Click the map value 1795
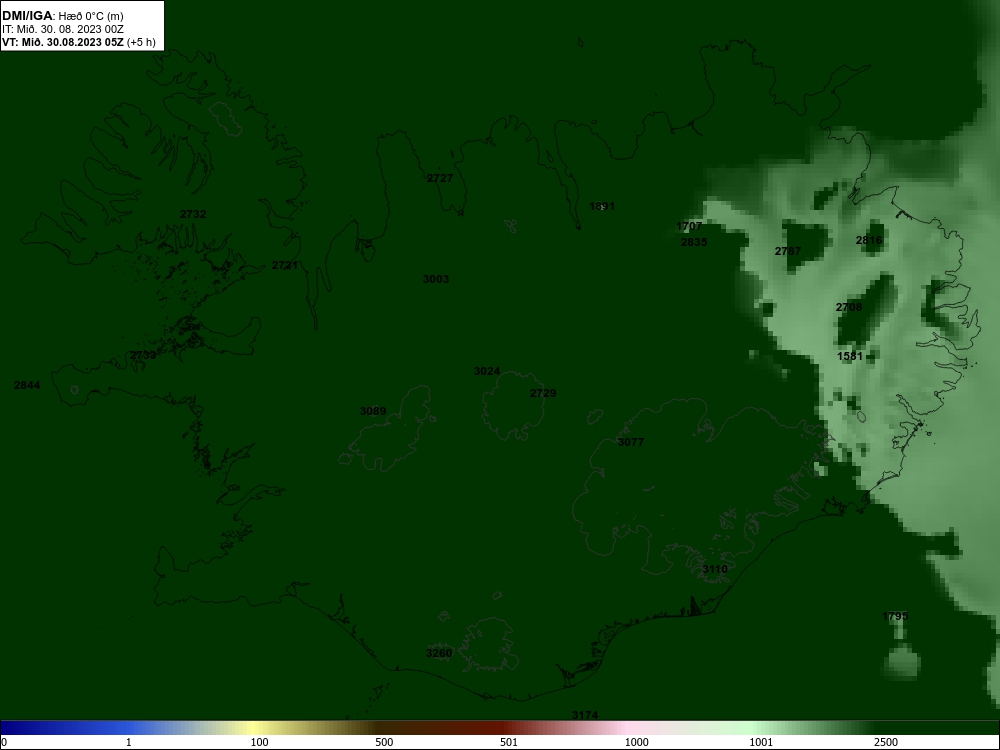Screen dimensions: 1000x750 click(x=895, y=616)
